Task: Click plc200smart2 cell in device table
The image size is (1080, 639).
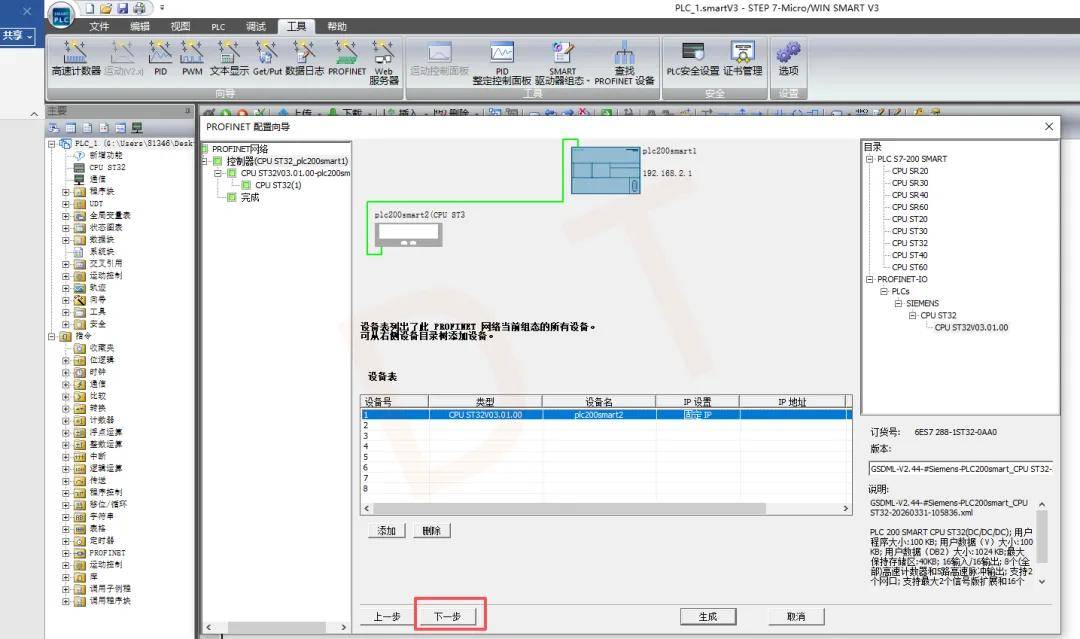Action: 599,415
